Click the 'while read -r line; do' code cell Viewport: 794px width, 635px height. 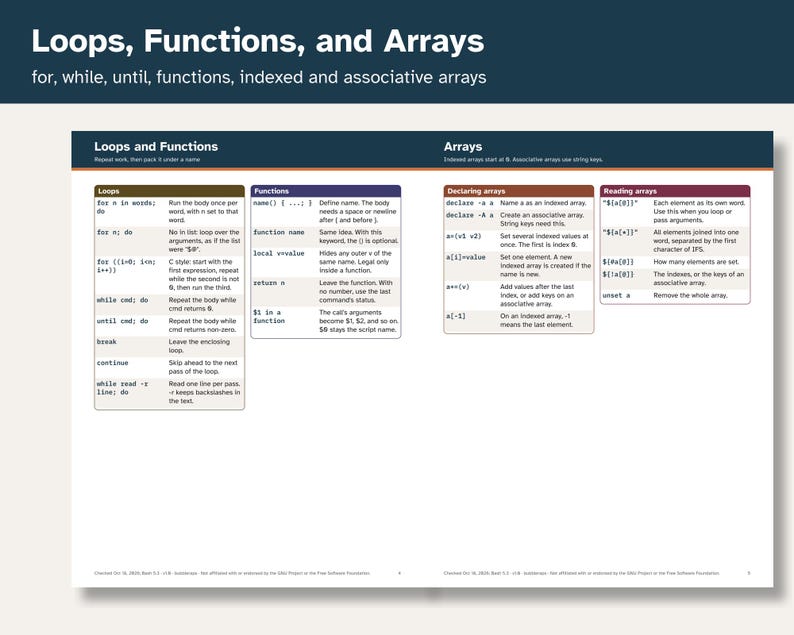click(123, 388)
